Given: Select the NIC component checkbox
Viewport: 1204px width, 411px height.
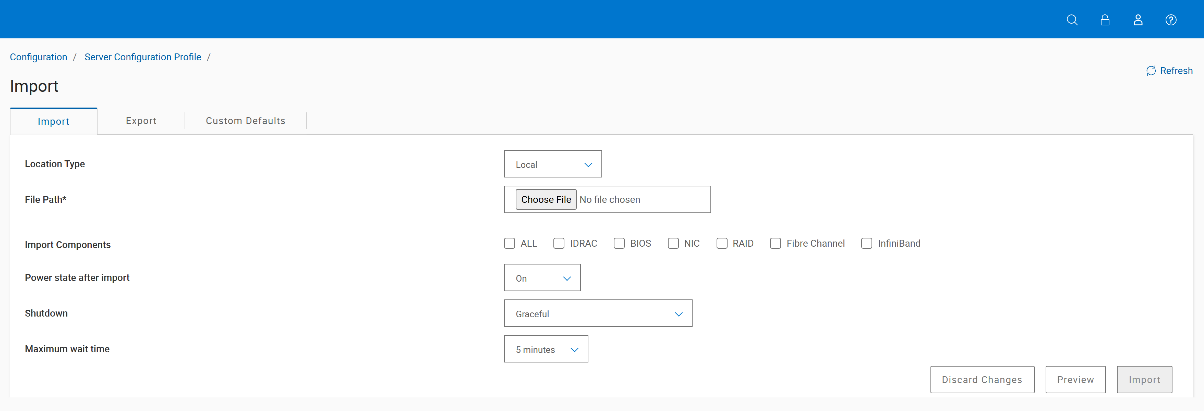Looking at the screenshot, I should 674,243.
